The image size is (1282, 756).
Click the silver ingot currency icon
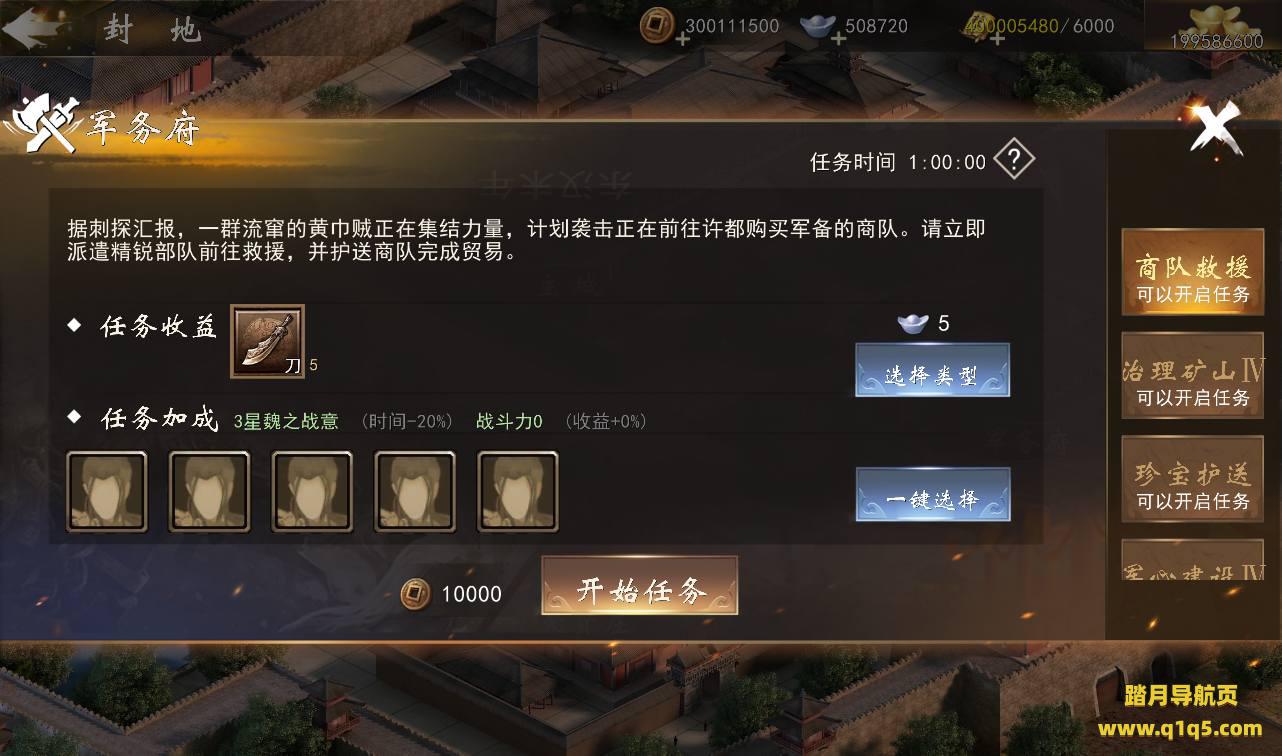tap(818, 27)
